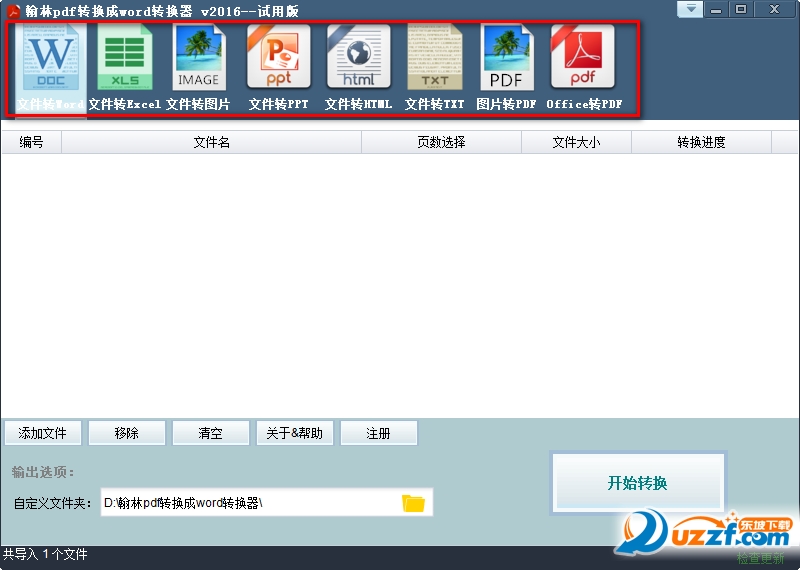Pick the 文件转HTML conversion icon
This screenshot has height=570, width=800.
[x=358, y=58]
